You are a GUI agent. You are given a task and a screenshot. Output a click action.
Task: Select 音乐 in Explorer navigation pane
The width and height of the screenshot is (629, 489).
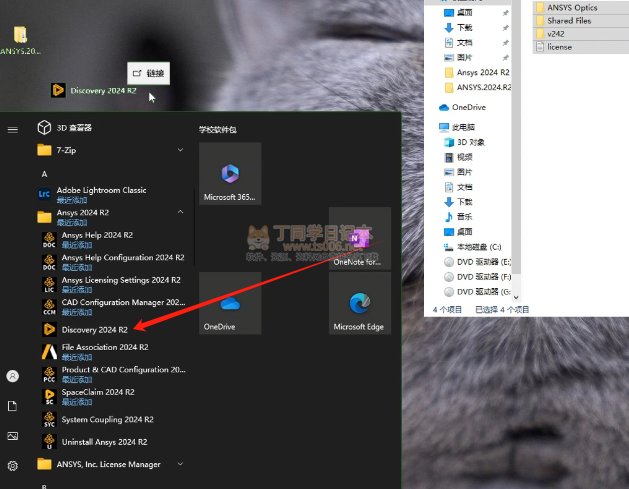click(458, 217)
